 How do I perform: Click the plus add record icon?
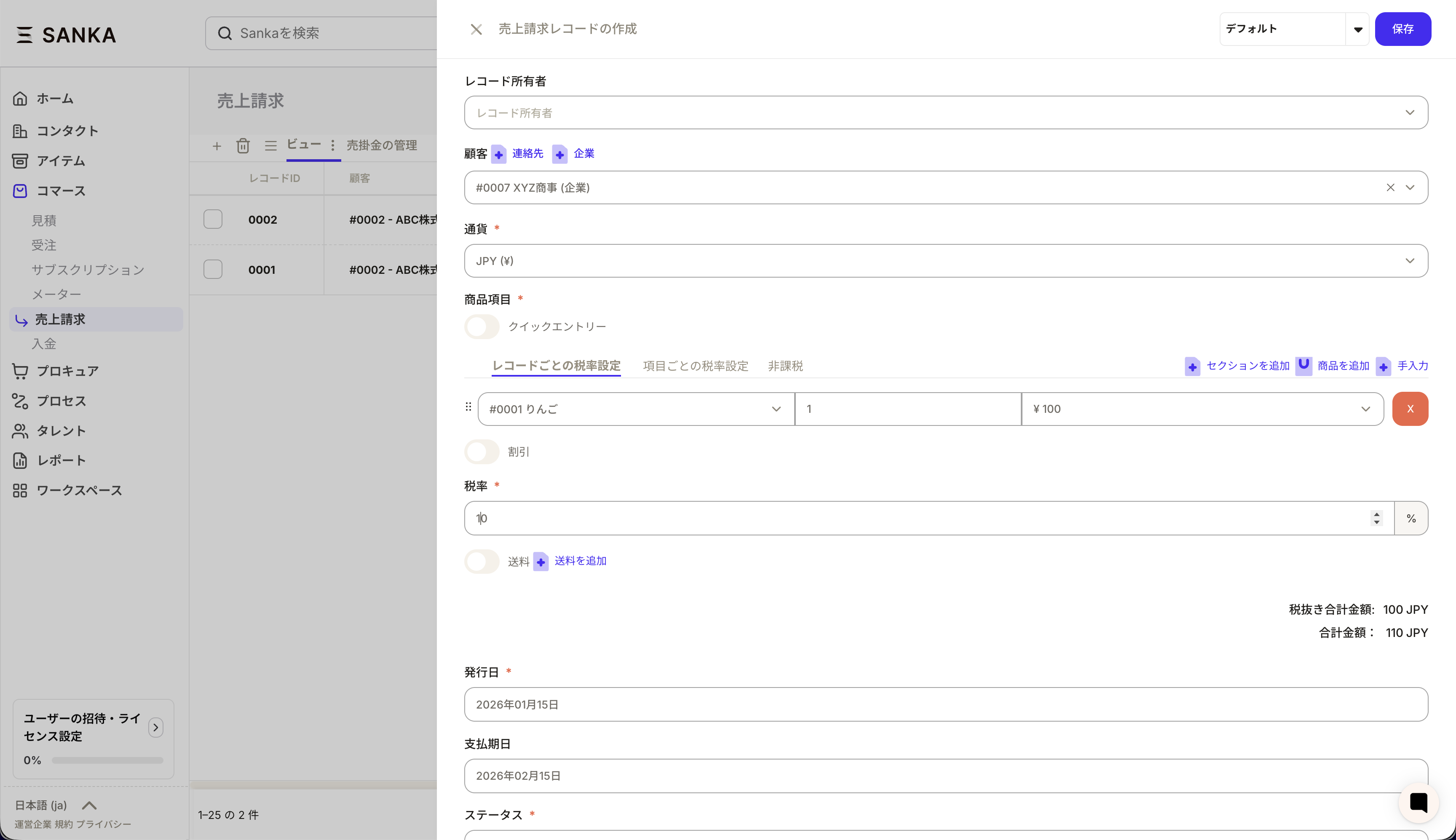(217, 146)
